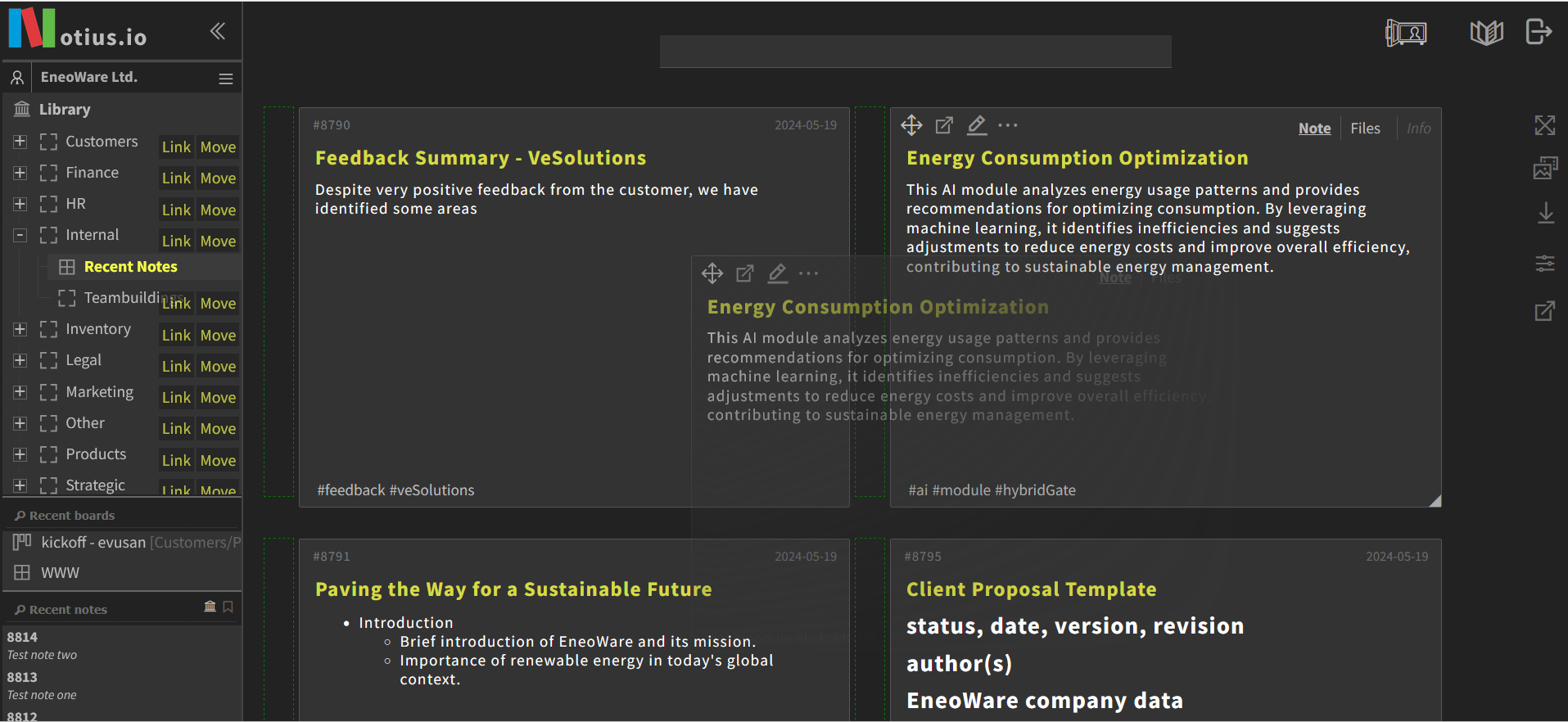
Task: Click Move for the Finance folder
Action: pos(218,178)
